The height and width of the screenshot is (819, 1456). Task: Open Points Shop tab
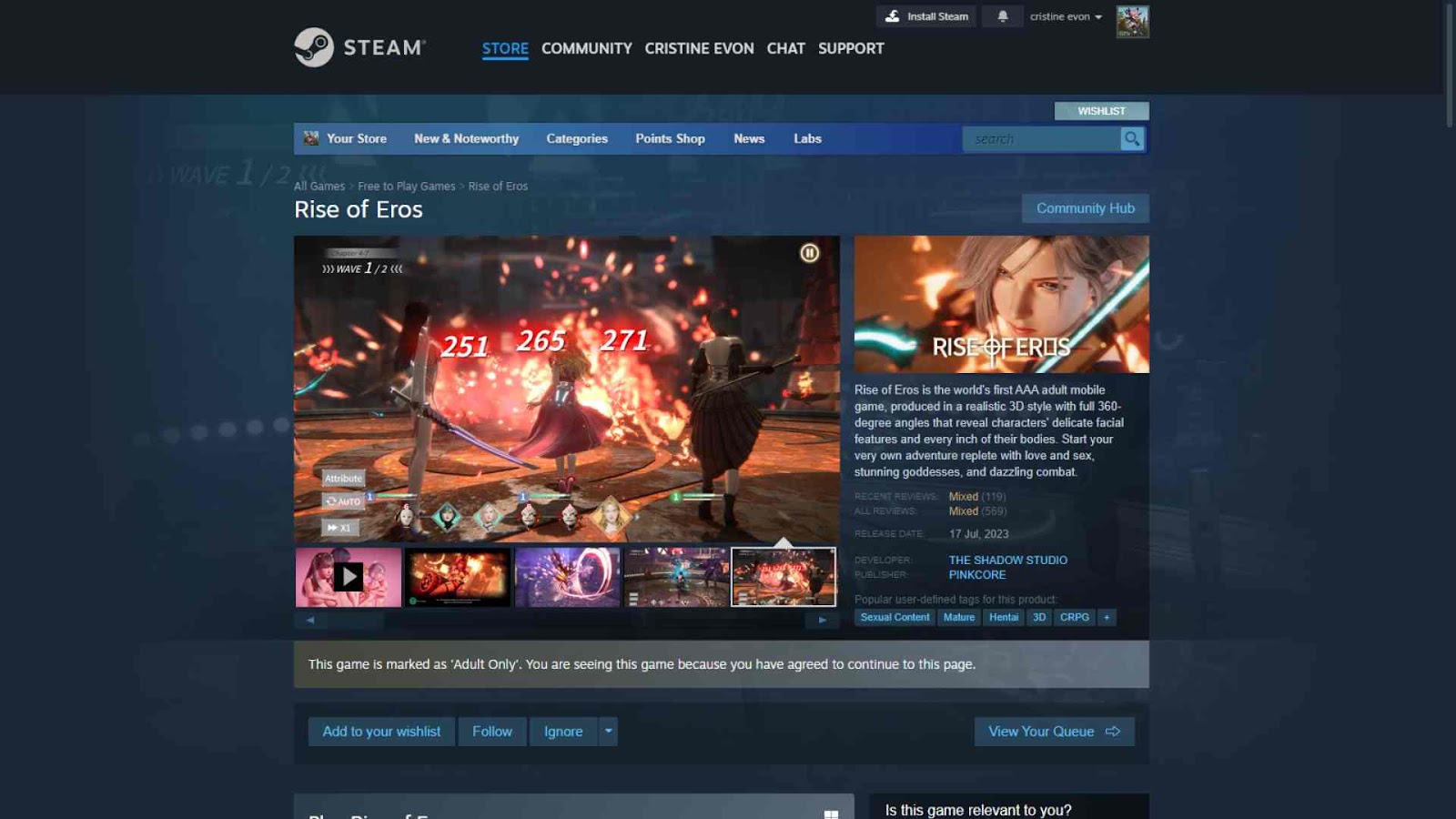[x=671, y=138]
